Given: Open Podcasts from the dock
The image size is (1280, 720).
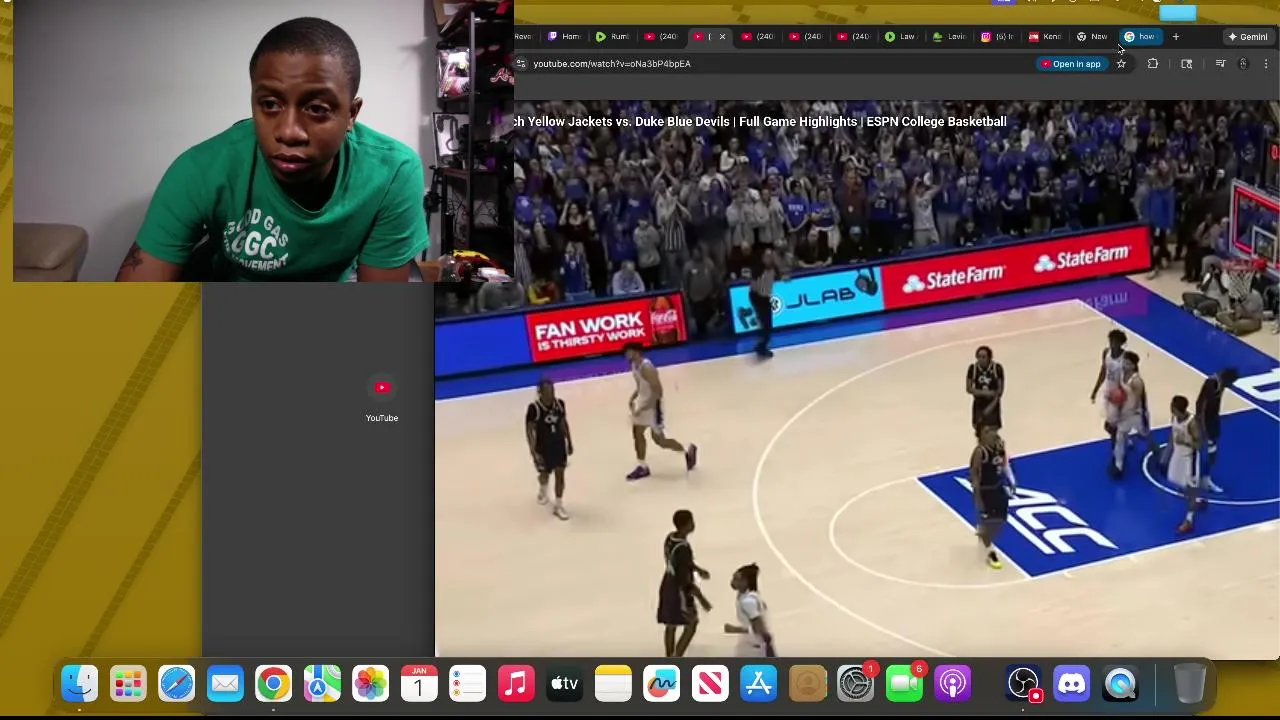Looking at the screenshot, I should click(953, 684).
